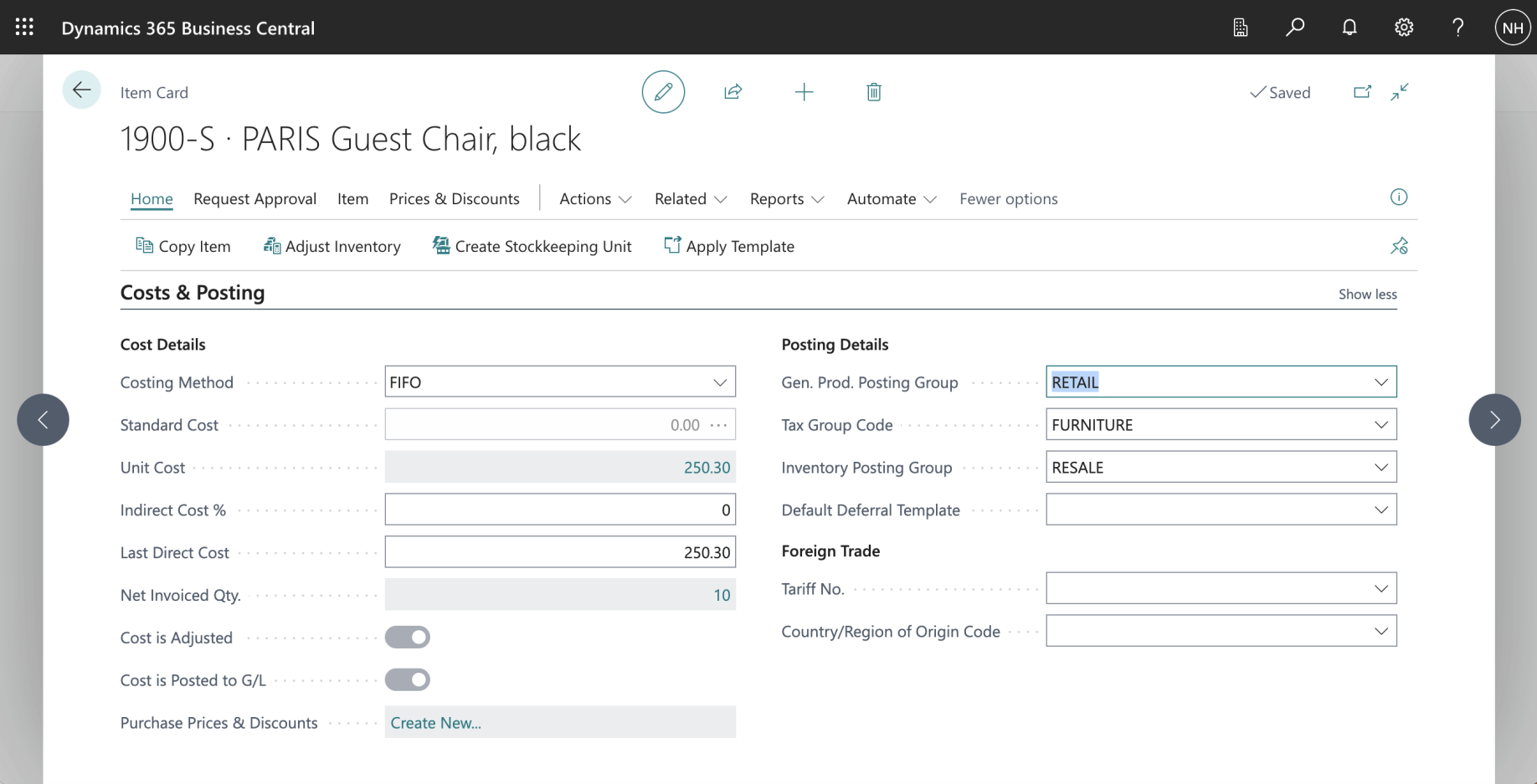This screenshot has width=1537, height=784.
Task: Click the share icon
Action: [733, 92]
